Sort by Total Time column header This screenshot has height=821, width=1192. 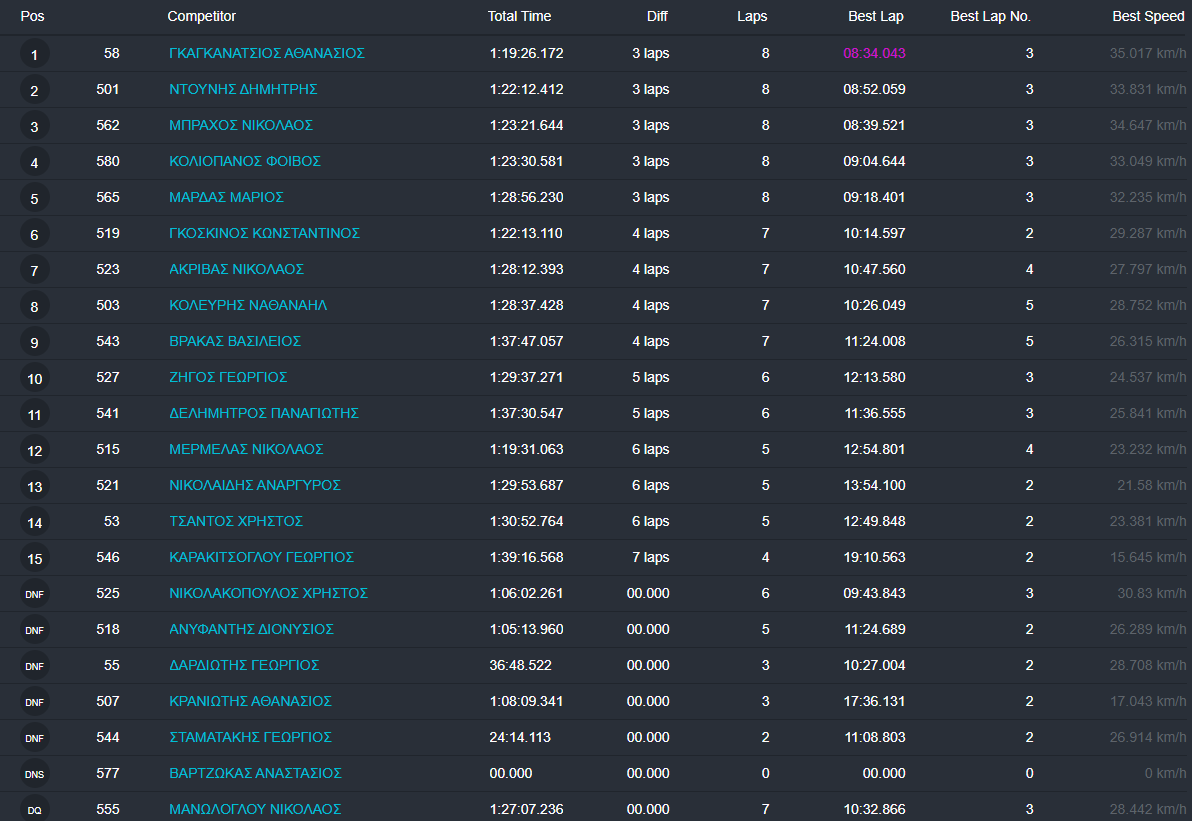(x=519, y=16)
